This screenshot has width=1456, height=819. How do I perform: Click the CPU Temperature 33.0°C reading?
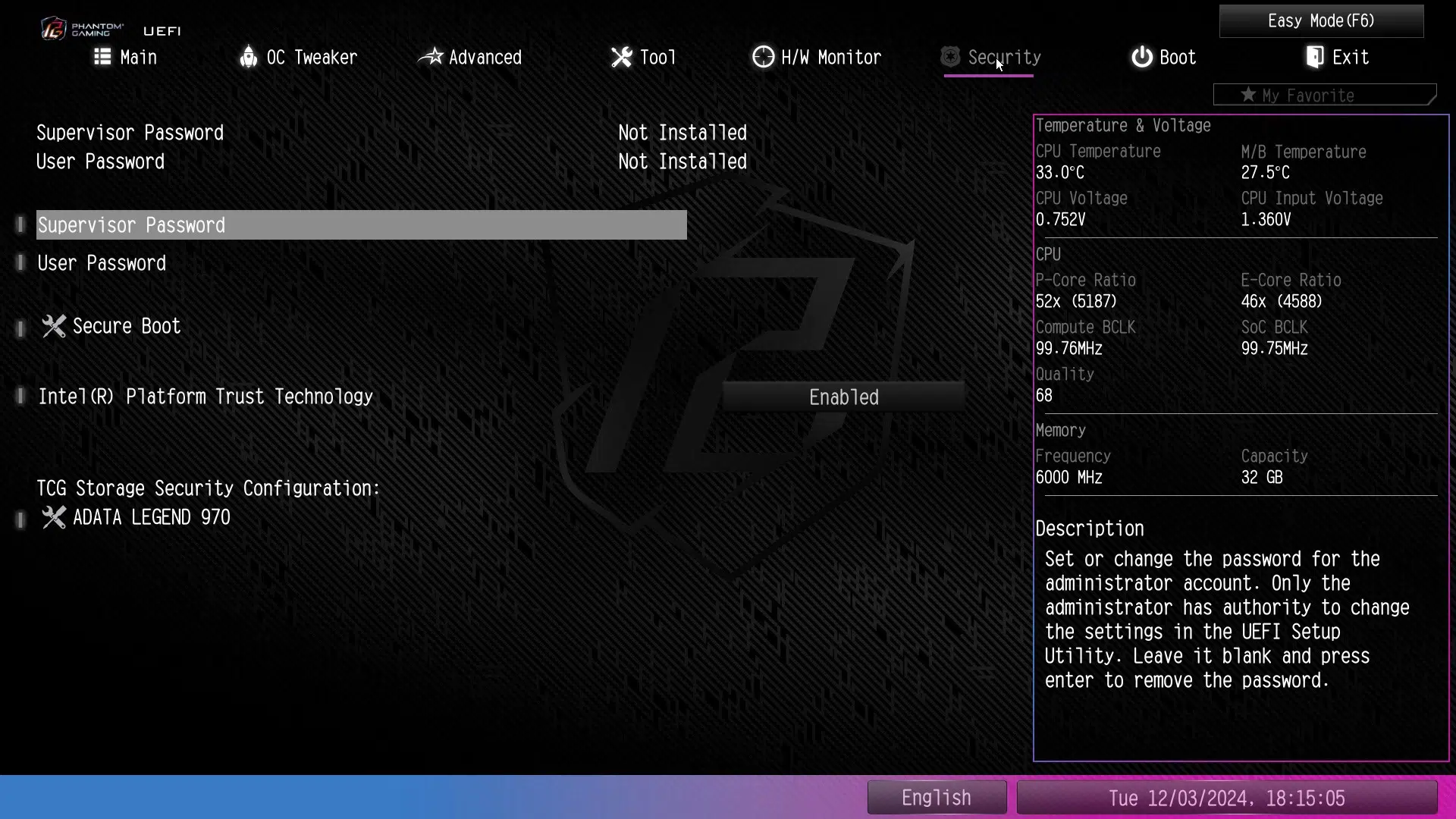[x=1060, y=172]
